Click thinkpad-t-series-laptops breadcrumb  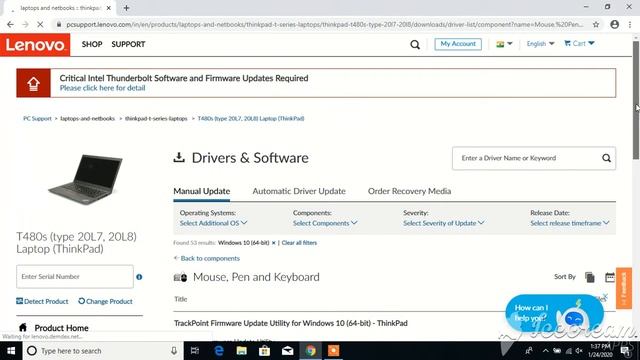pos(156,118)
